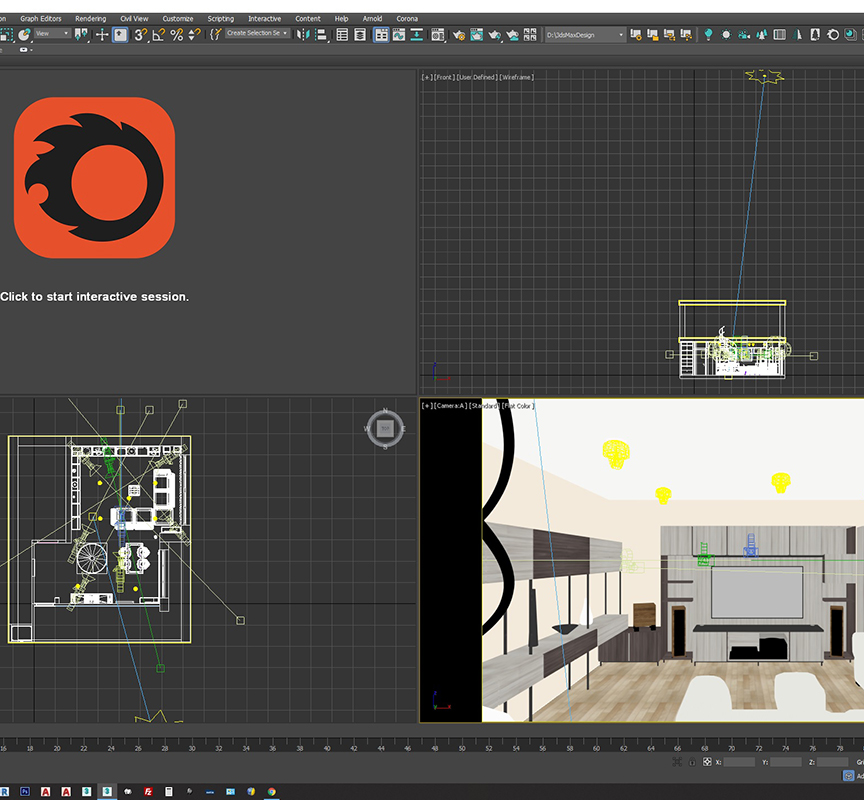Open the Autodesk A360 gallery grid icon
Image resolution: width=864 pixels, height=800 pixels.
pos(530,35)
